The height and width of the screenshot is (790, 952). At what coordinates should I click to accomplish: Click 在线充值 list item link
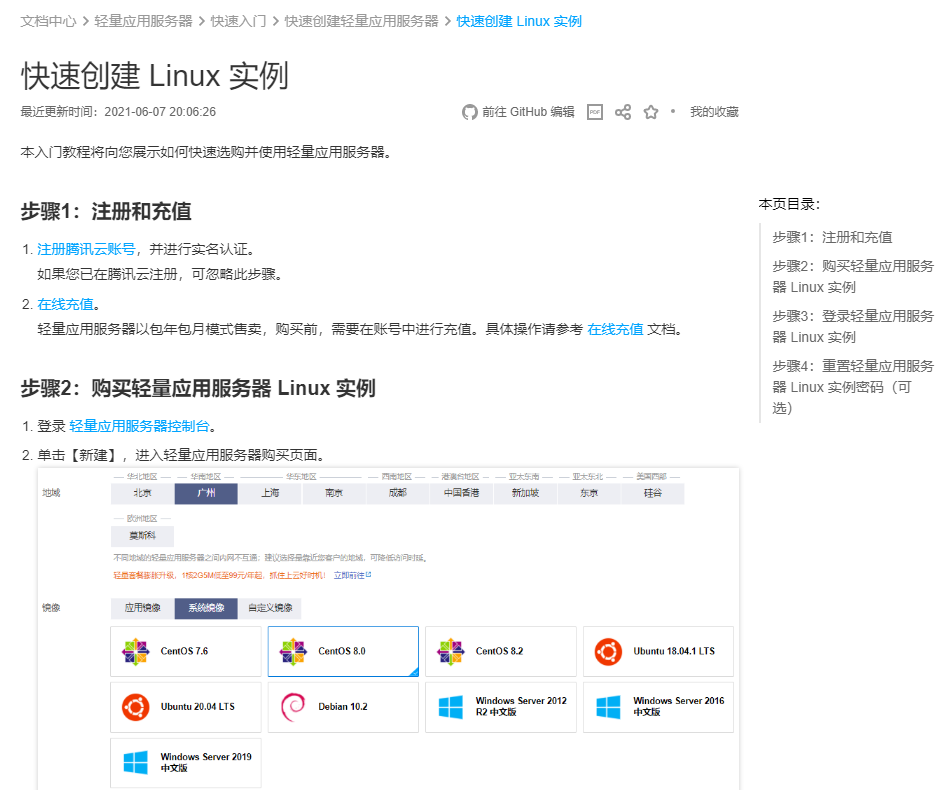pyautogui.click(x=66, y=304)
